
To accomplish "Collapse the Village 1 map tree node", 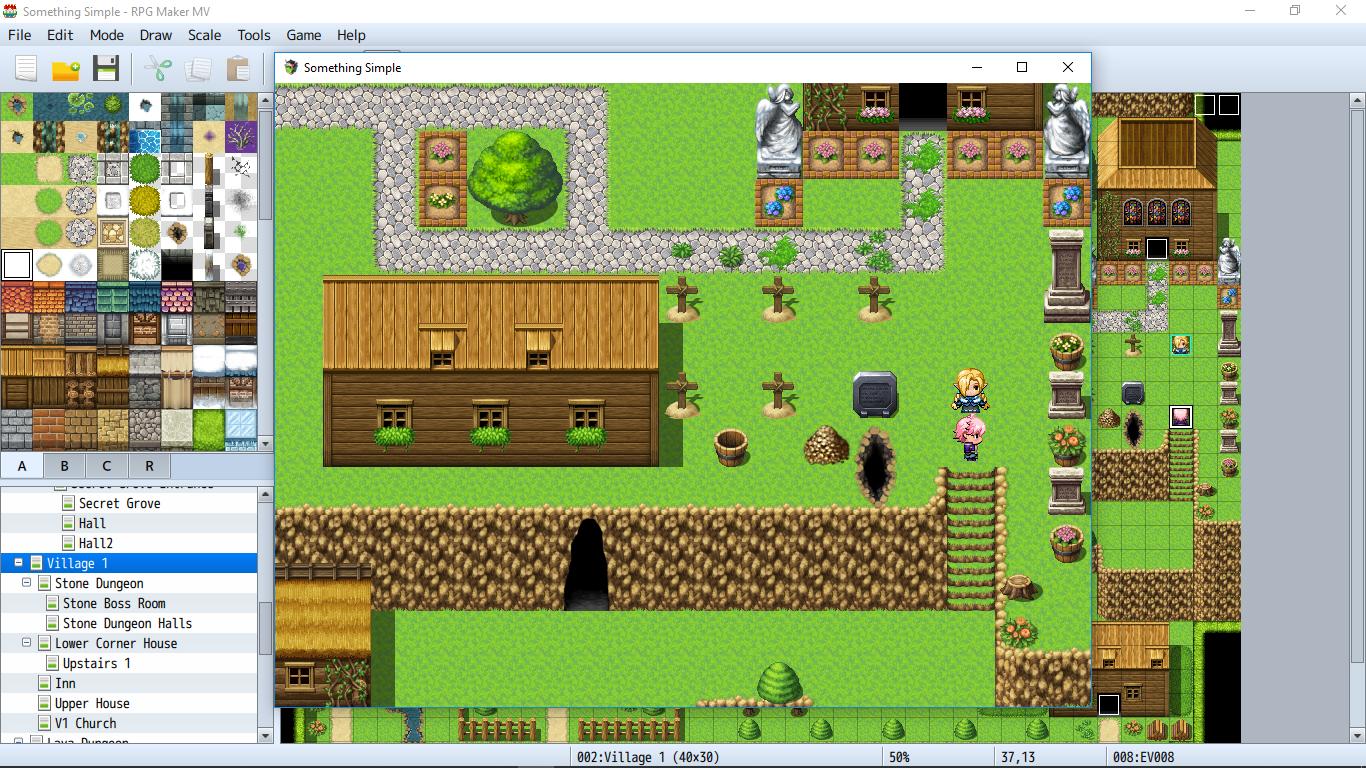I will click(18, 563).
